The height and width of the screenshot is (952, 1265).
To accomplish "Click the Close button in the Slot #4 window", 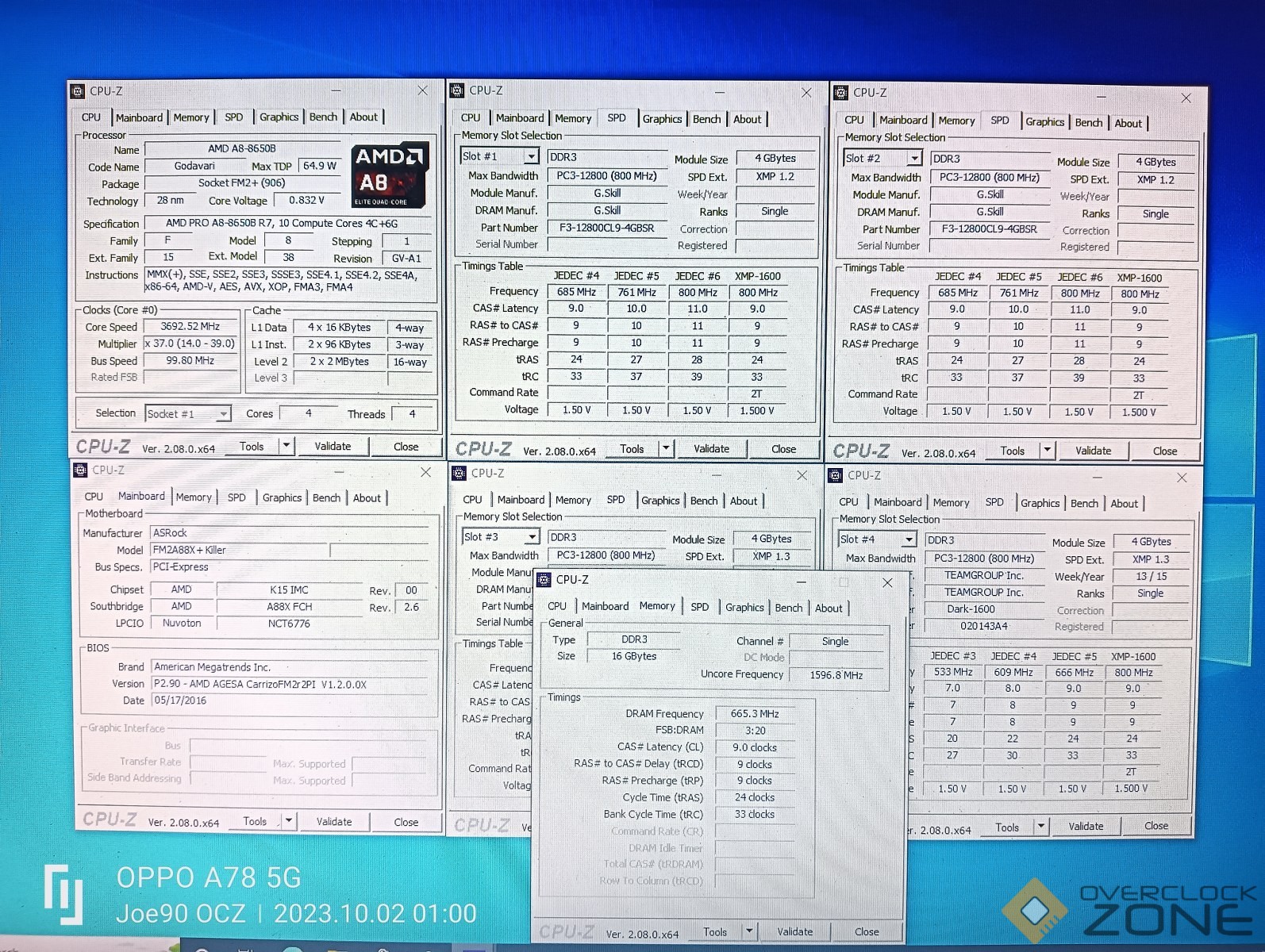I will [x=1155, y=826].
